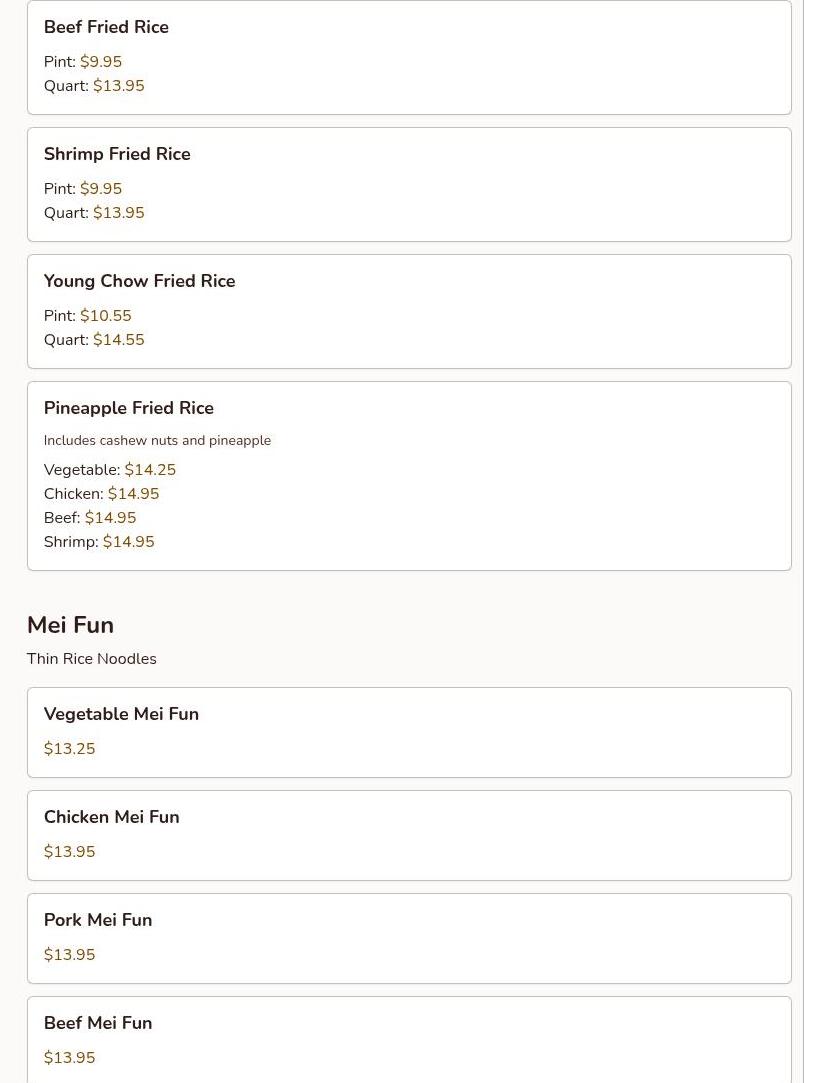Click the Mei Fun section heading

tap(70, 625)
